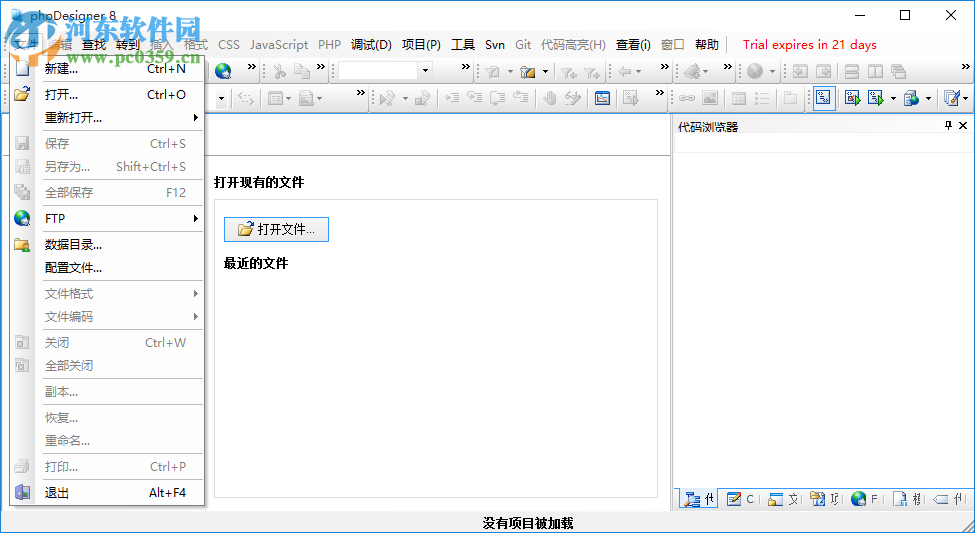This screenshot has height=533, width=975.
Task: Open the 工具 menu
Action: tap(463, 45)
